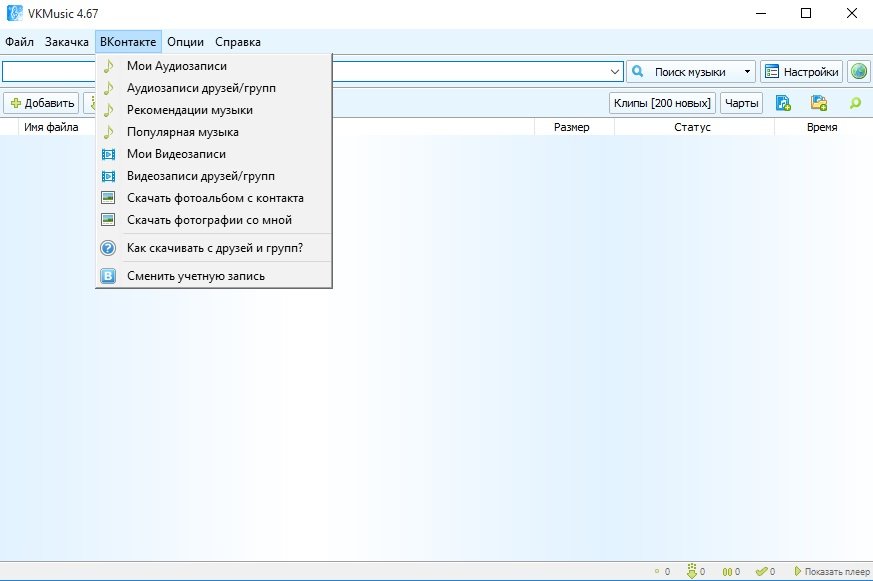
Task: Click the question mark help icon
Action: tap(108, 248)
